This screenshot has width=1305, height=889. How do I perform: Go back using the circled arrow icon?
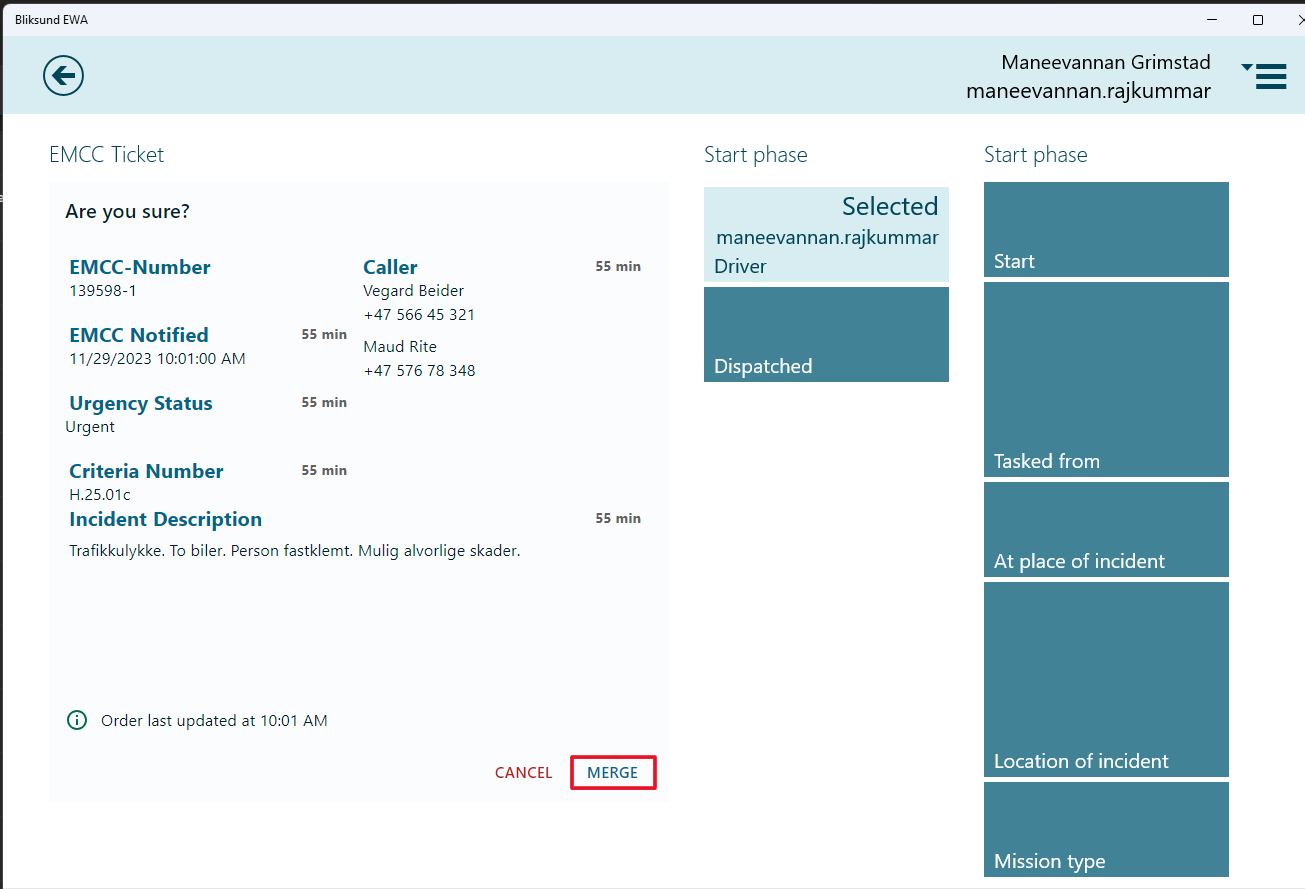(63, 75)
